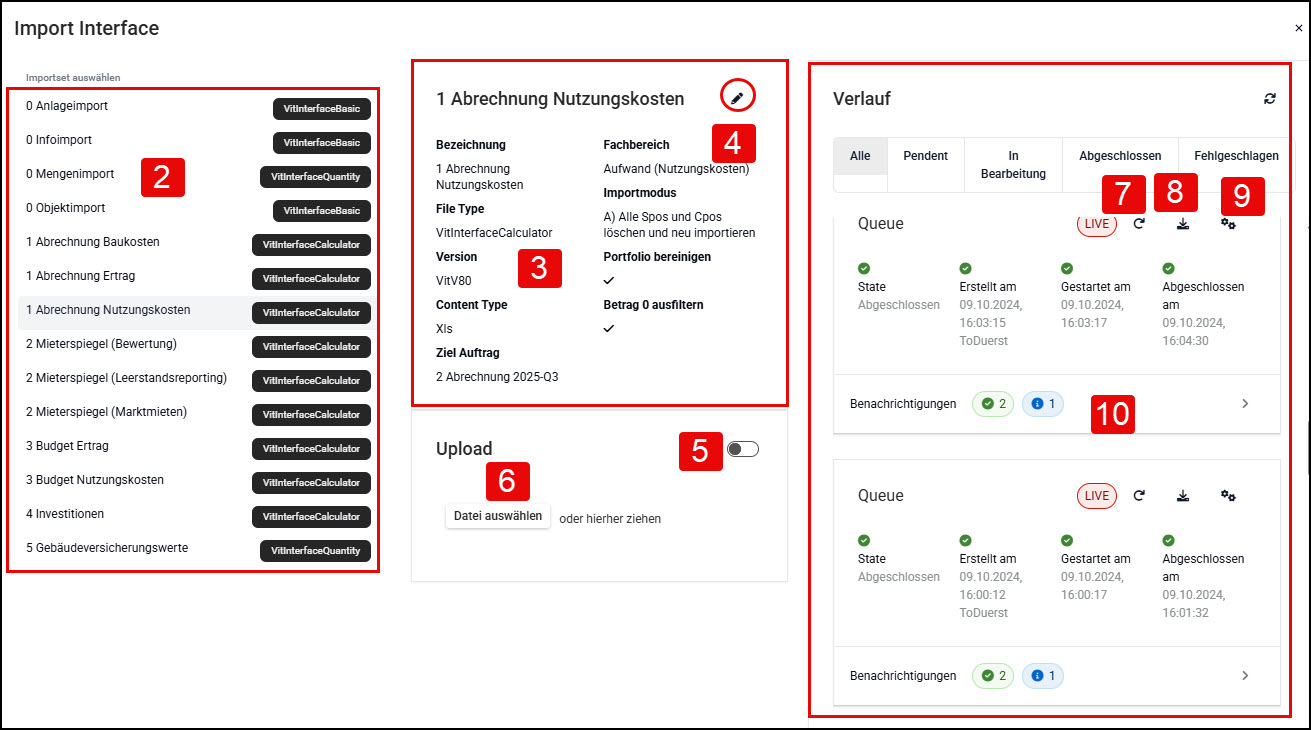Click the reload icon in the second queue card
The height and width of the screenshot is (730, 1311).
point(1139,496)
